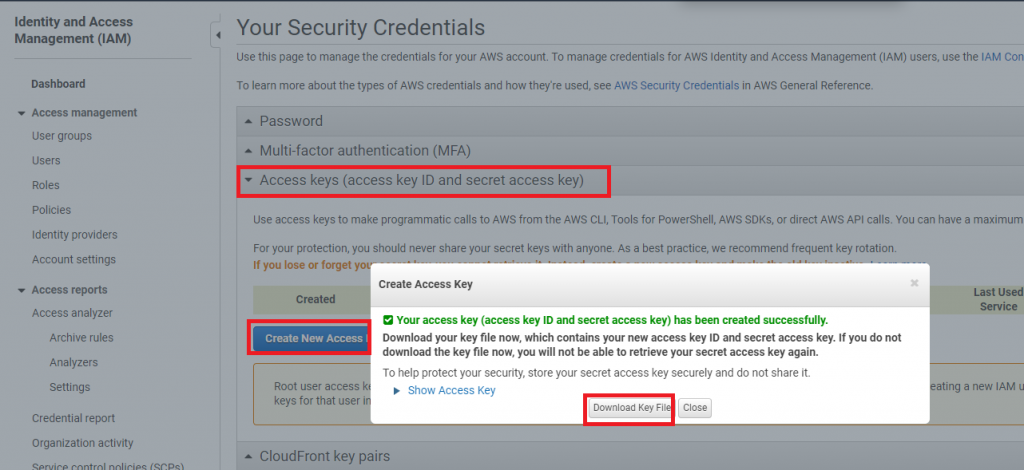Click AWS Security Credentials link
1024x470 pixels.
tap(676, 86)
